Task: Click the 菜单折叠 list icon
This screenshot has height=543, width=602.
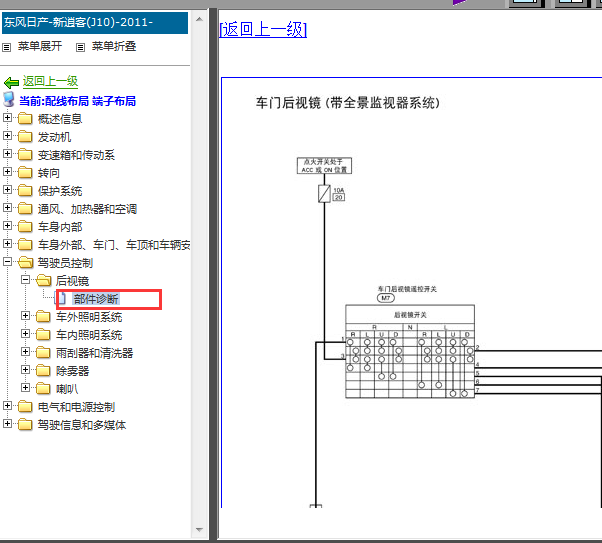Action: pyautogui.click(x=80, y=48)
